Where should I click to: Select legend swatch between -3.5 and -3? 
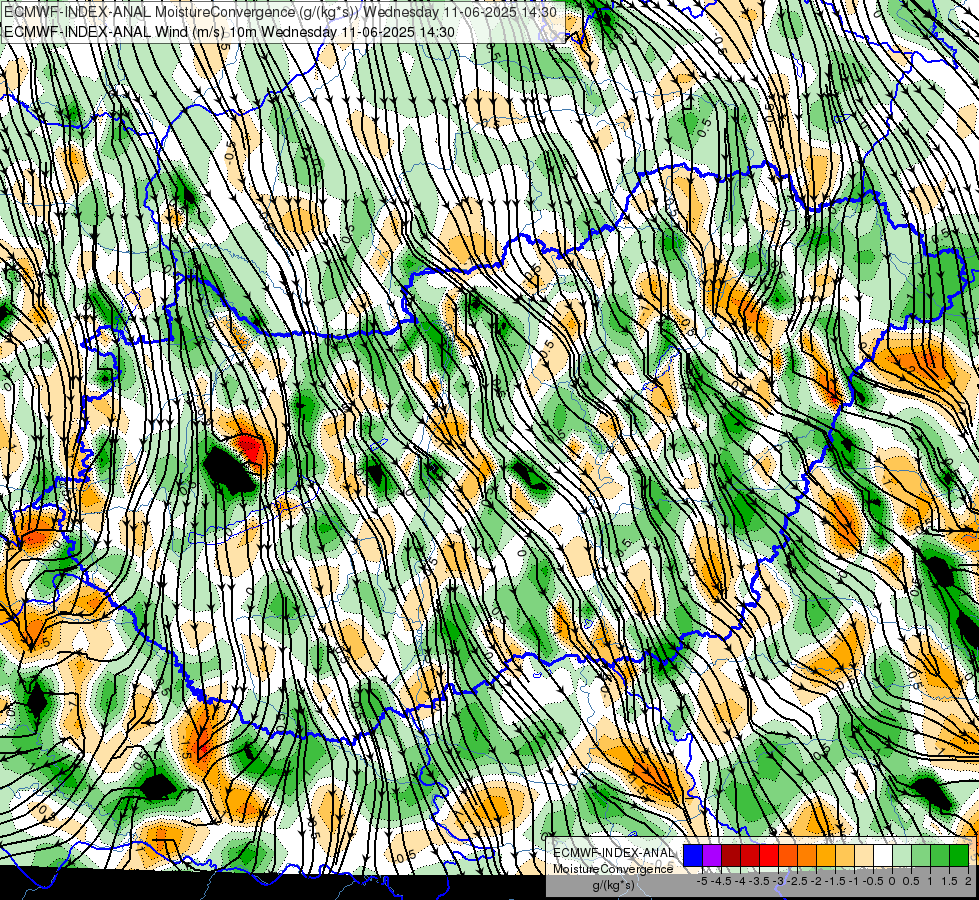click(769, 855)
